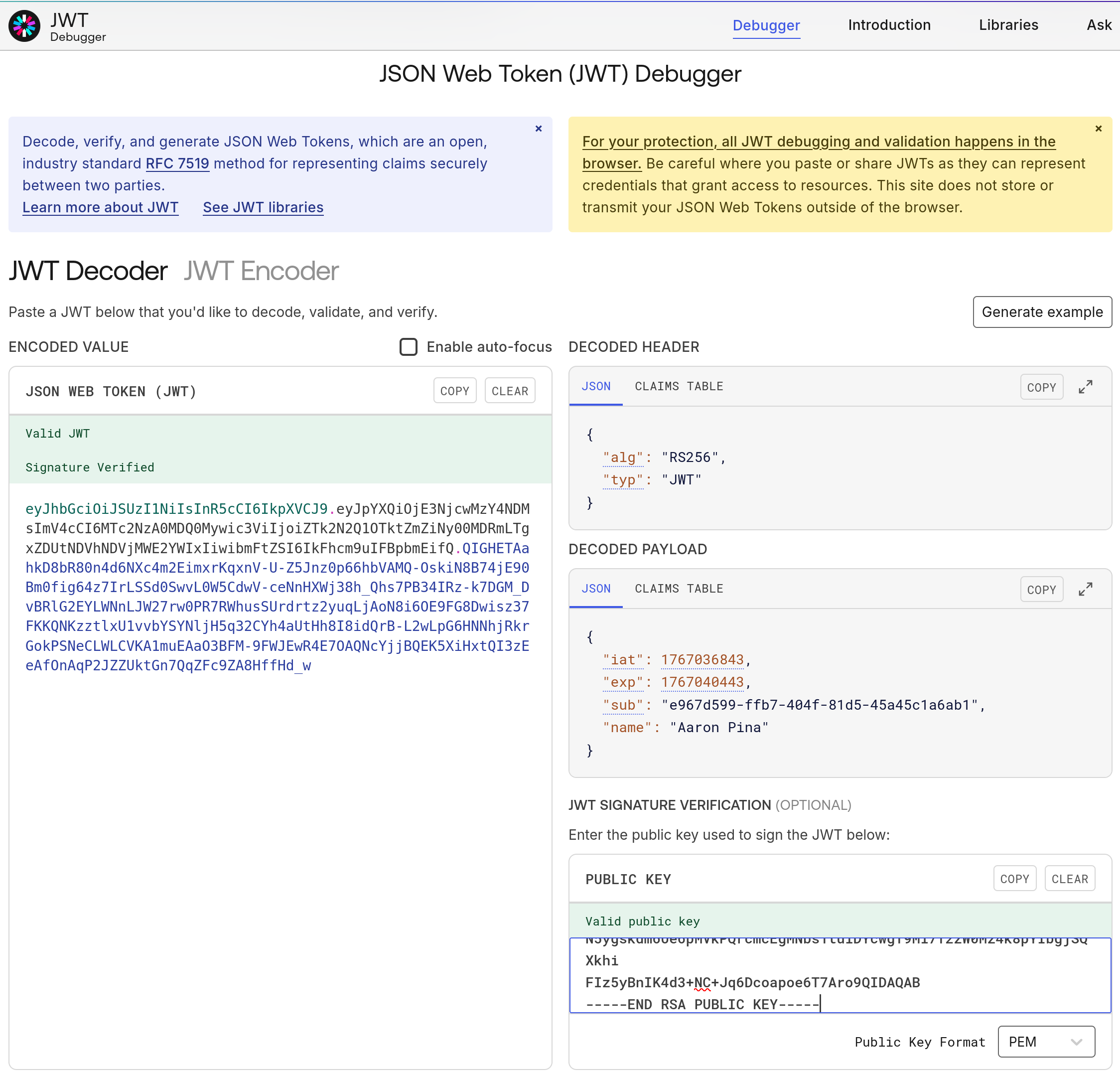Click the JWT Debugger logo icon
Image resolution: width=1120 pixels, height=1078 pixels.
point(24,26)
